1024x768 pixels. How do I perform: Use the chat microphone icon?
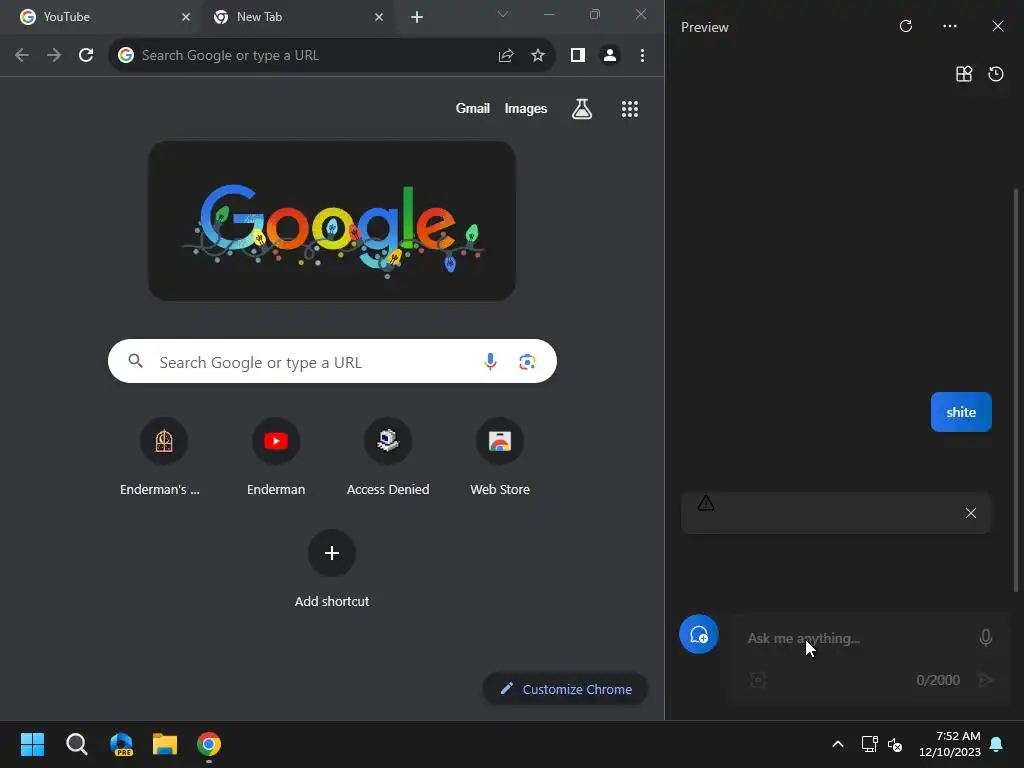pyautogui.click(x=985, y=637)
